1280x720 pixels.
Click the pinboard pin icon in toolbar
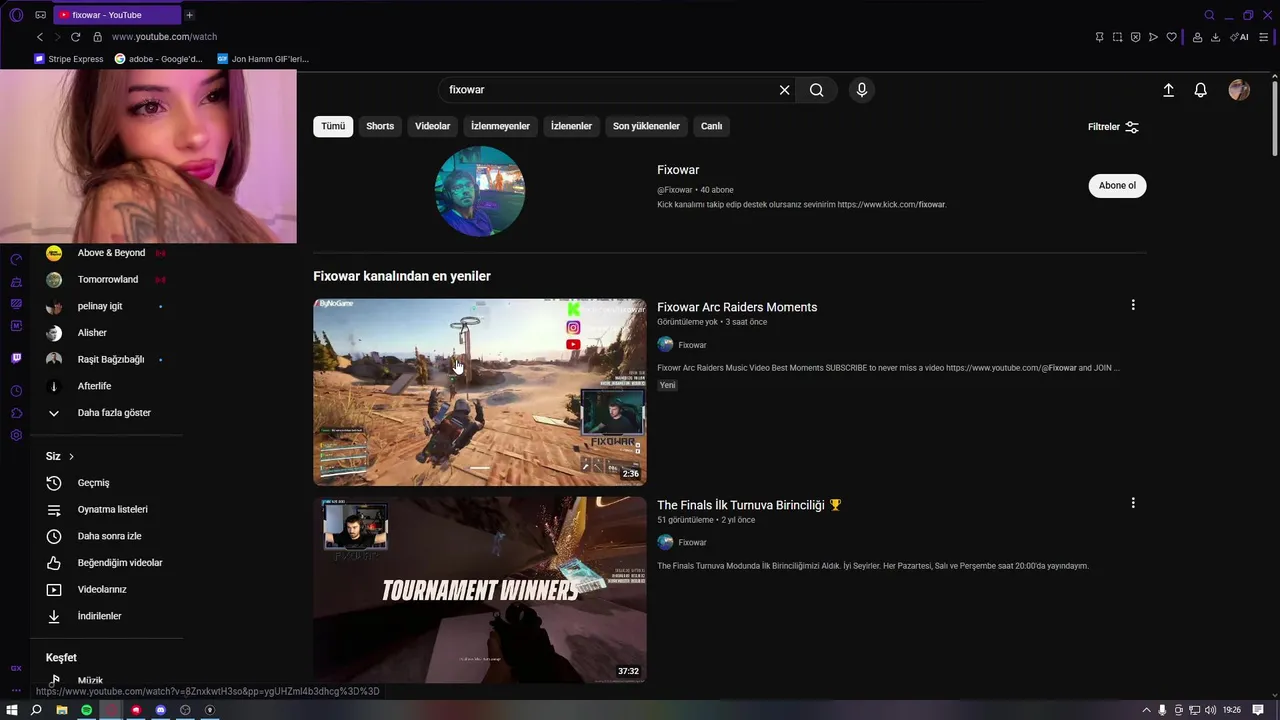1099,37
